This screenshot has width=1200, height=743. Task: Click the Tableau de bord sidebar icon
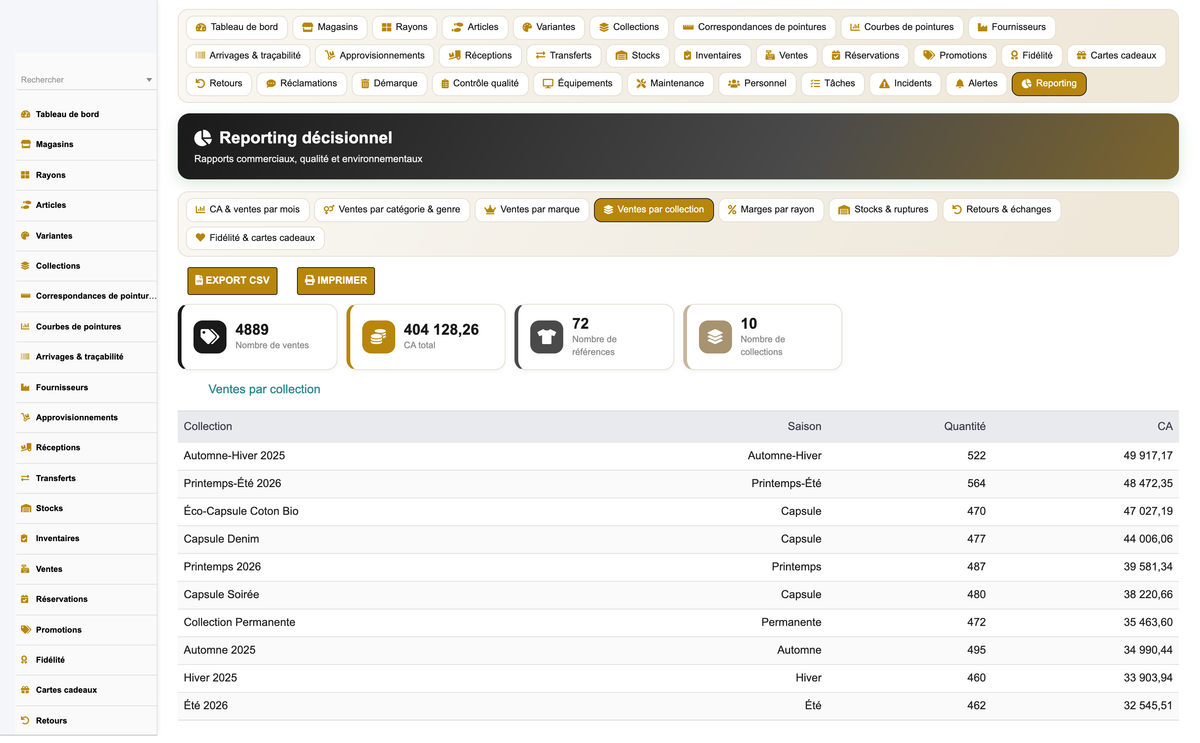25,115
